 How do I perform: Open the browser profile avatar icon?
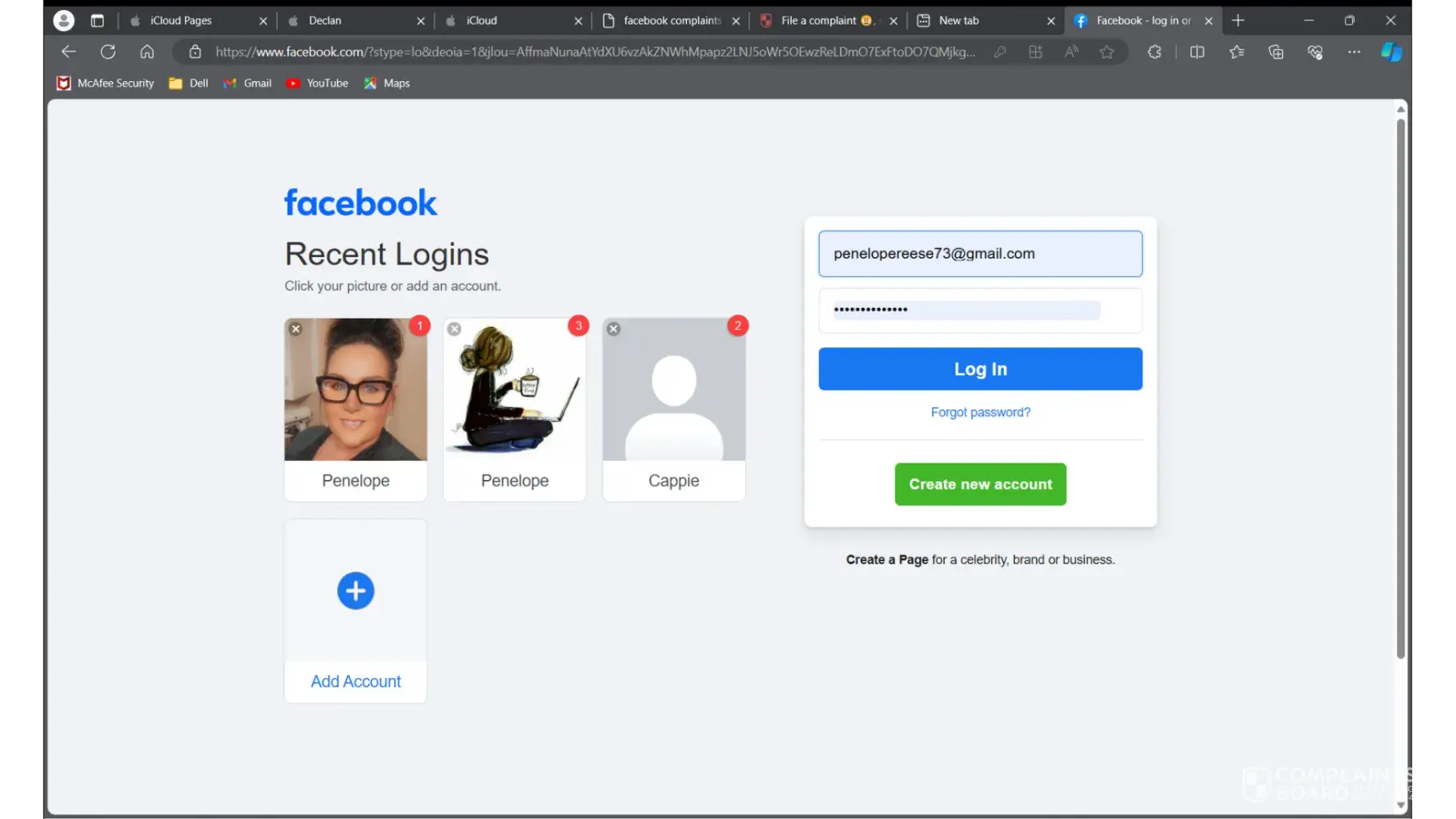tap(63, 20)
